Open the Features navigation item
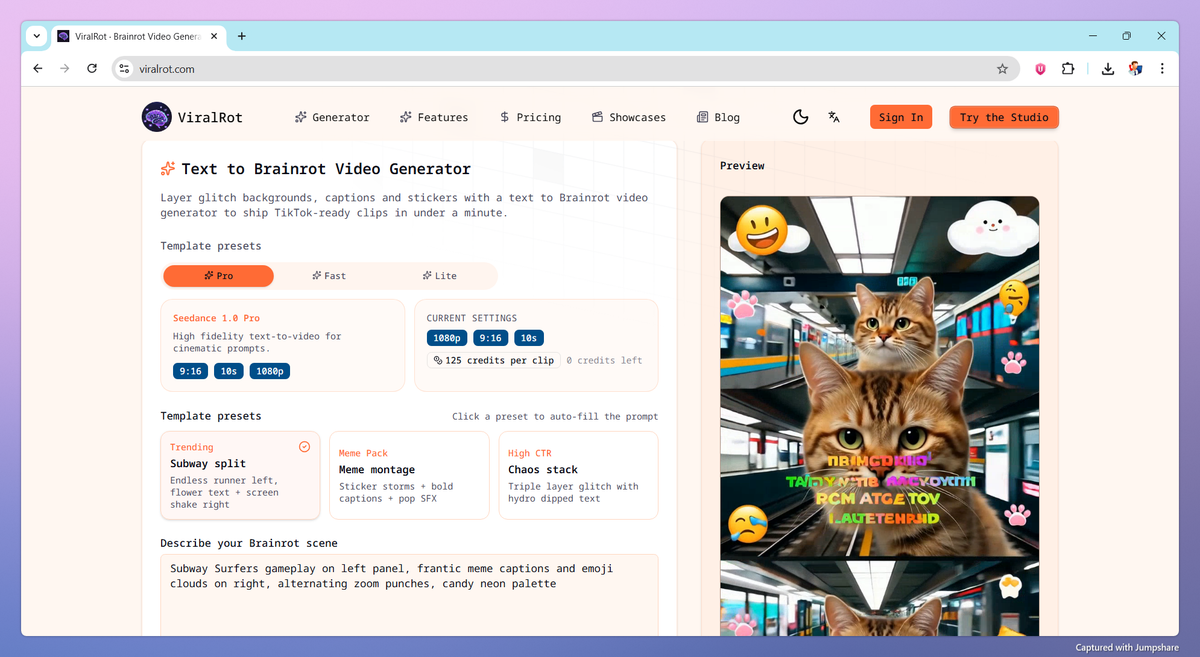1200x657 pixels. (434, 117)
